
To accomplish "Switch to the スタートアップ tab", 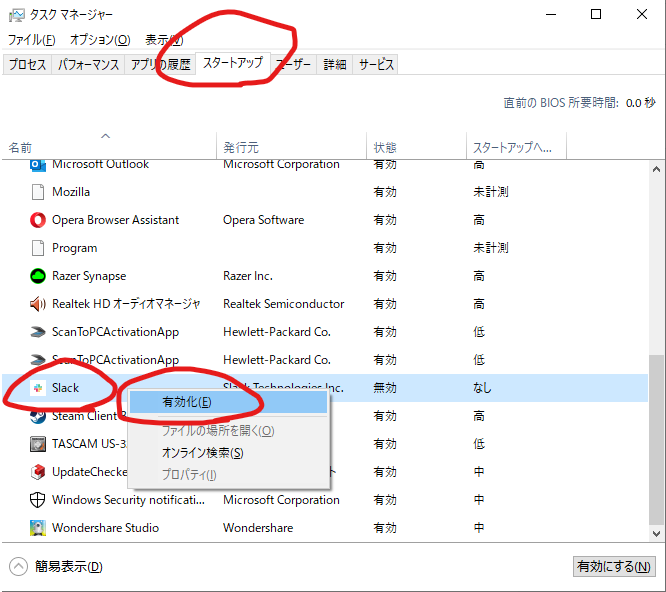I will click(x=233, y=63).
